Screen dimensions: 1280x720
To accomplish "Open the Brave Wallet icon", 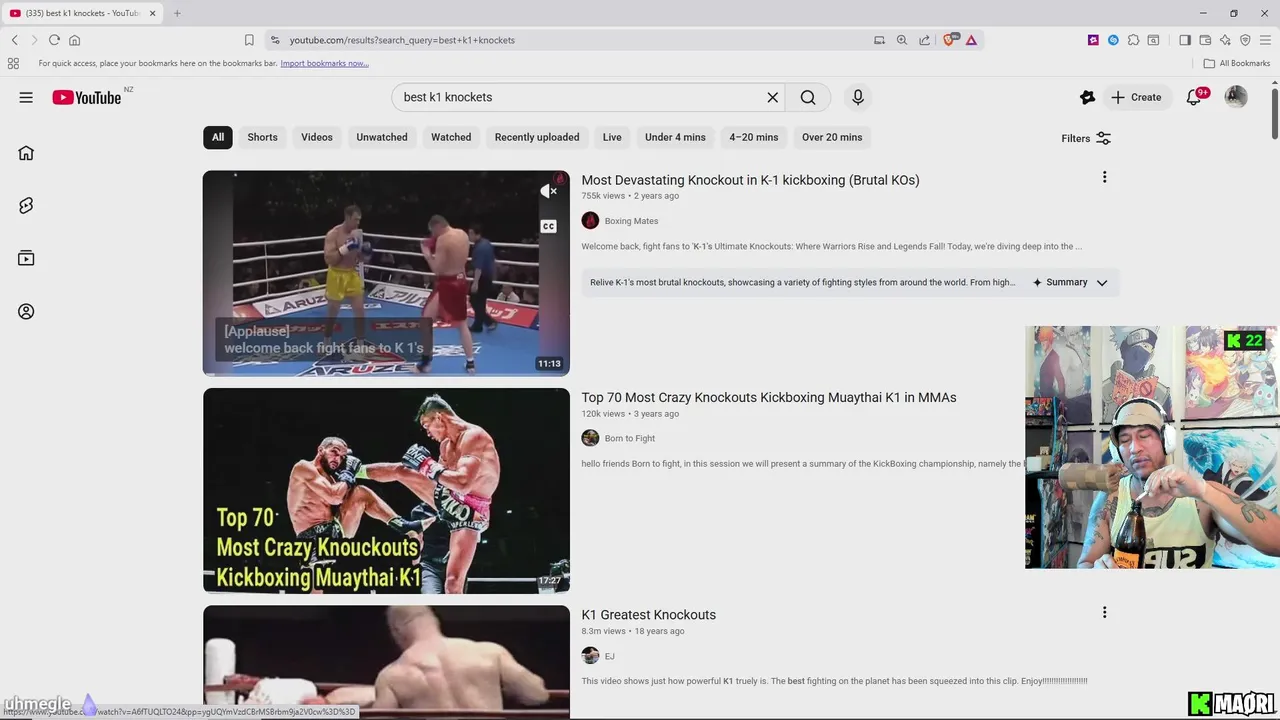I will [x=1205, y=40].
